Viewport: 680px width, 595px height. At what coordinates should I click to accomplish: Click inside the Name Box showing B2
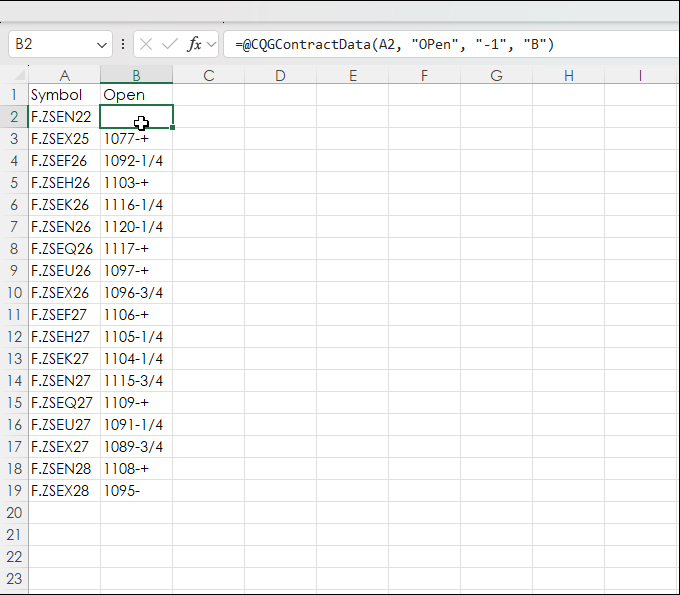(50, 44)
